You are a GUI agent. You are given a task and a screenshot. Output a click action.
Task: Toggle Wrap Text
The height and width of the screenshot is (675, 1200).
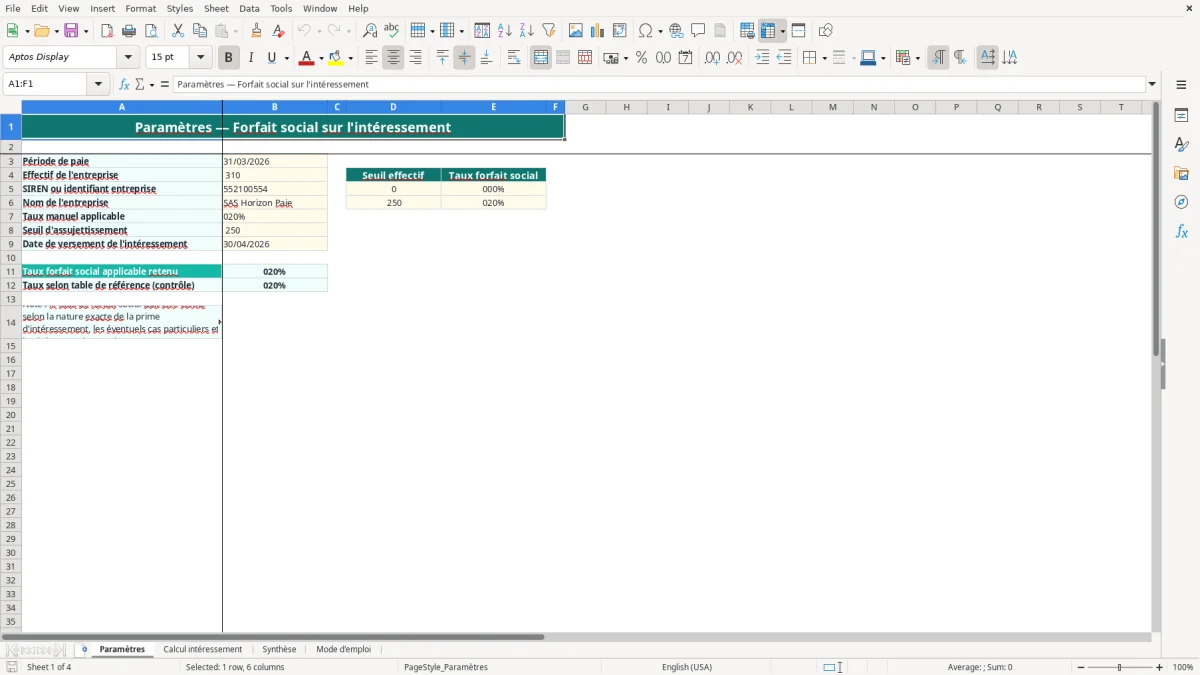[514, 58]
